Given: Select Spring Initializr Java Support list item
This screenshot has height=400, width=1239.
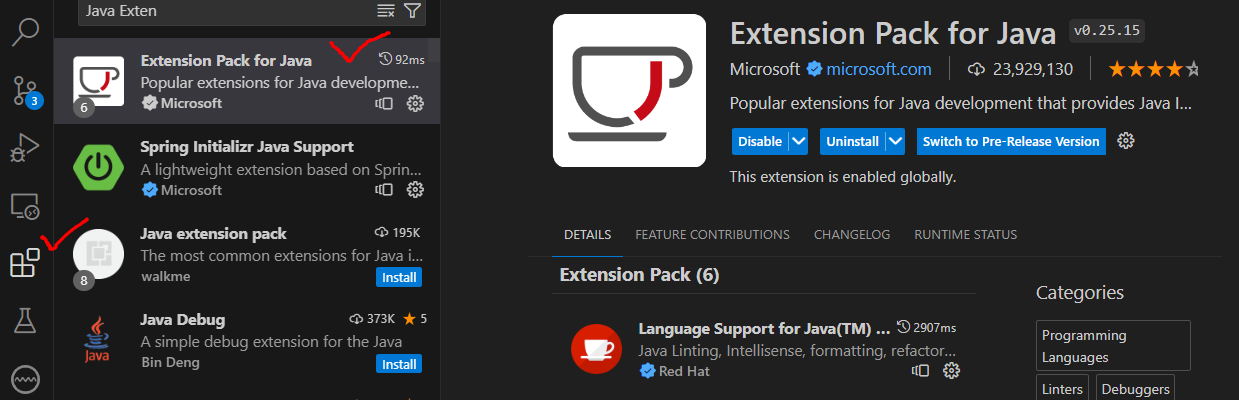Looking at the screenshot, I should pyautogui.click(x=247, y=168).
